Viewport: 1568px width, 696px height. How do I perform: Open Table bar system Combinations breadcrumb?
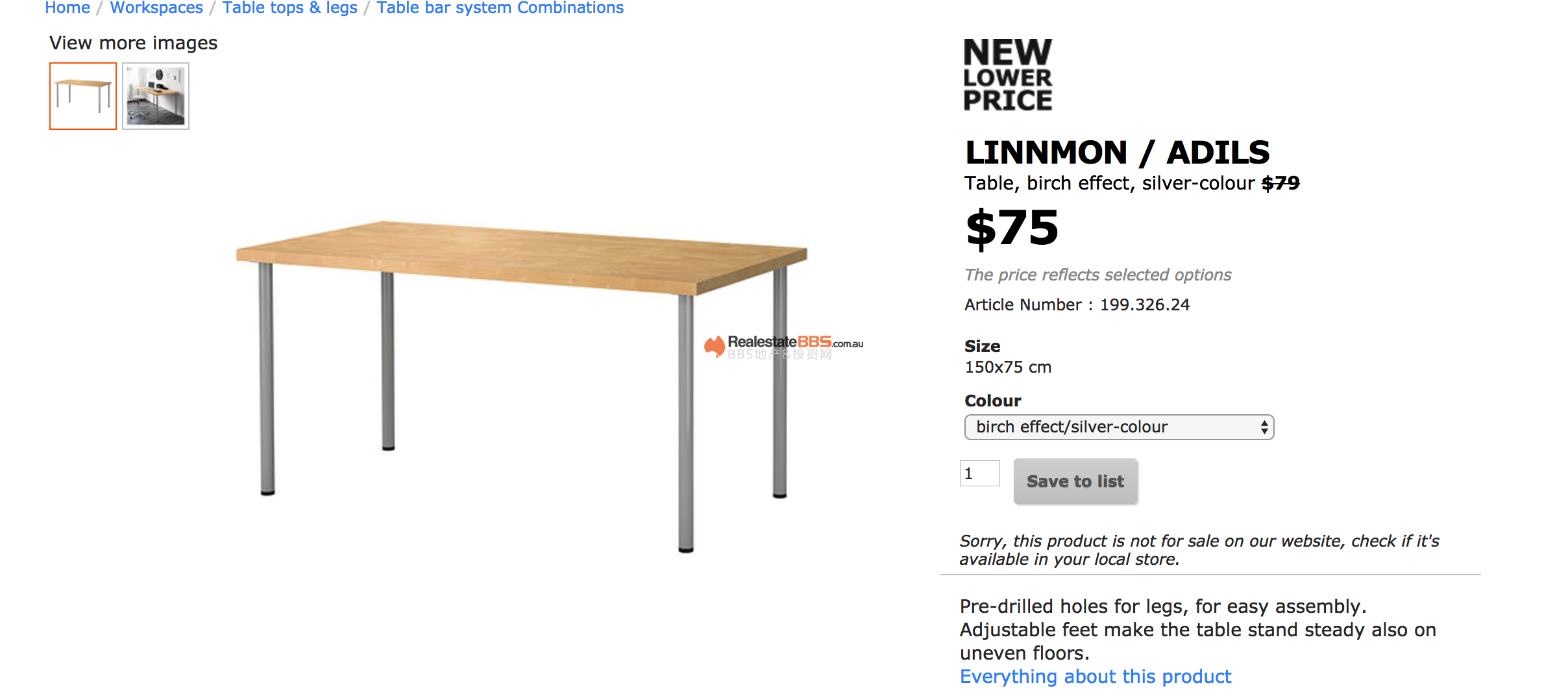tap(500, 8)
